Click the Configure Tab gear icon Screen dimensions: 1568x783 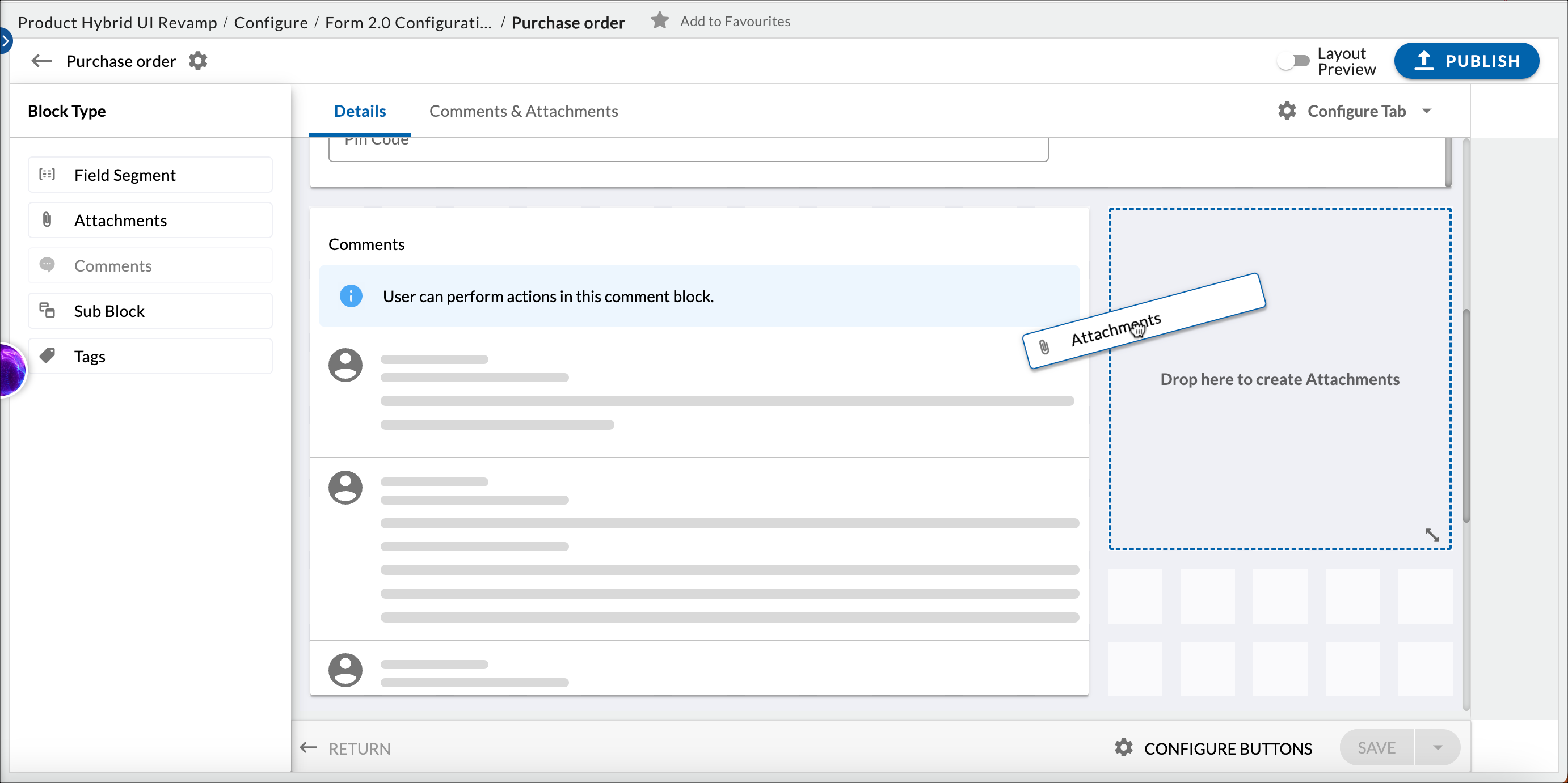(1287, 111)
